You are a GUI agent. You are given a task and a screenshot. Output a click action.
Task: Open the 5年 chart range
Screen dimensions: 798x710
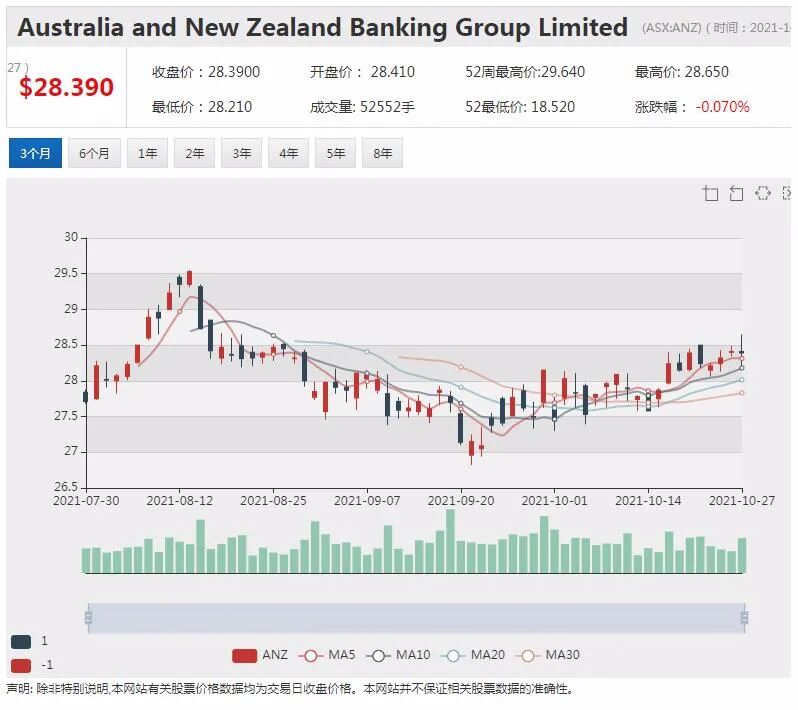(335, 153)
